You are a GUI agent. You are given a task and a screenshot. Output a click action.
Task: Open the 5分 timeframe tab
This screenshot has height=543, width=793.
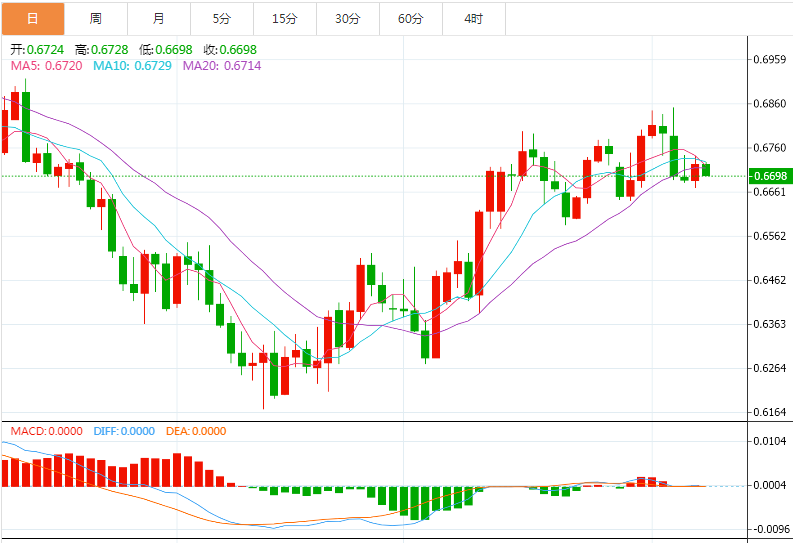click(x=222, y=19)
